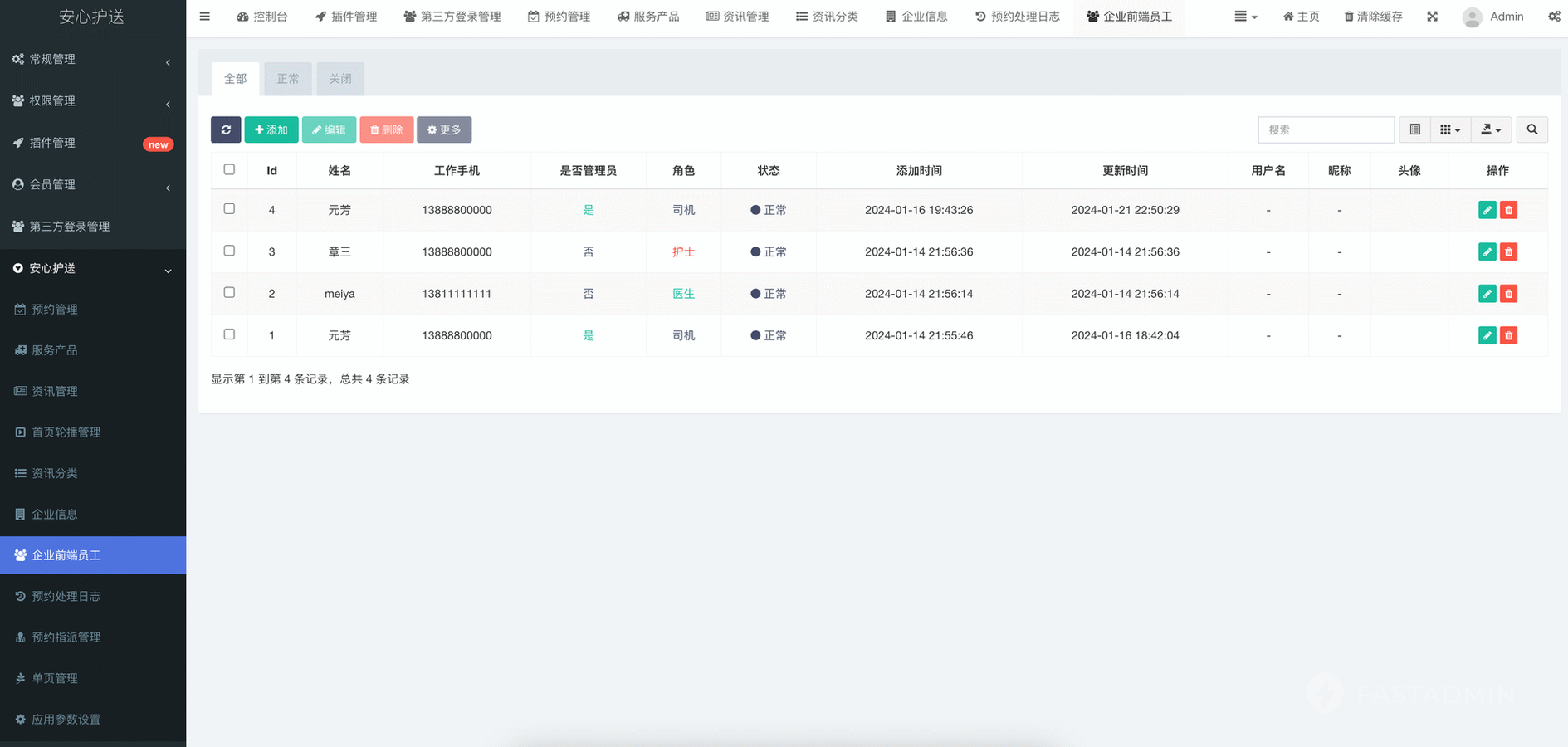
Task: Expand the 常规管理 sidebar menu
Action: pyautogui.click(x=91, y=60)
